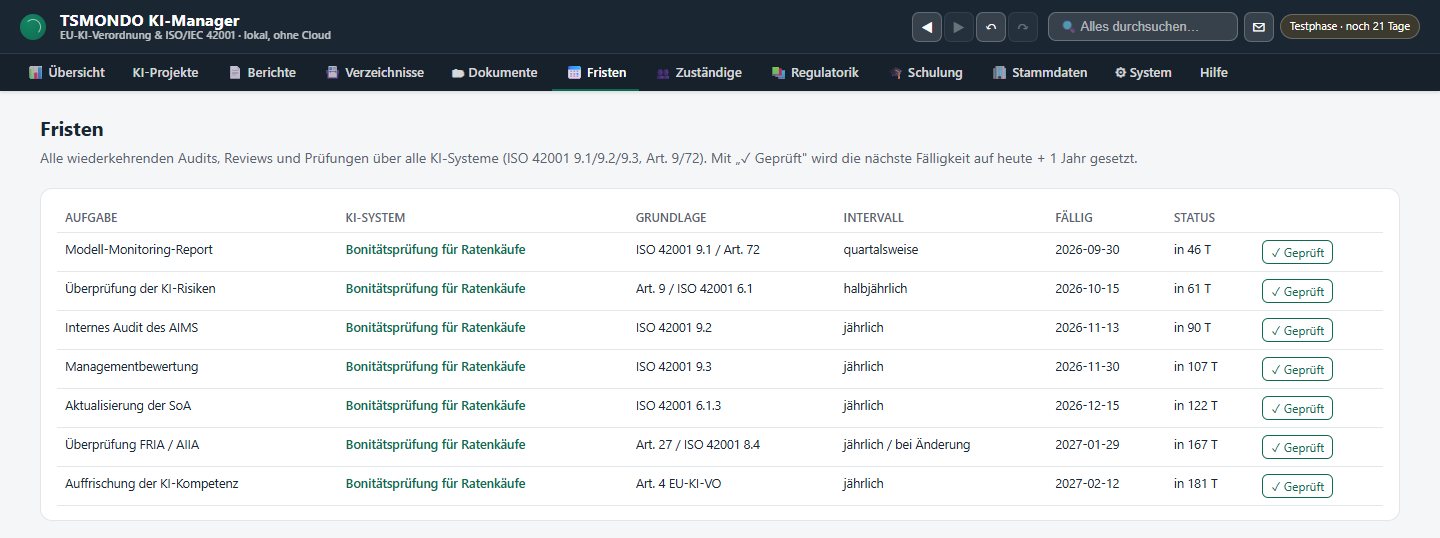The height and width of the screenshot is (538, 1440).
Task: Mark Internes Audit des AIMS as Geprüft
Action: (1297, 330)
